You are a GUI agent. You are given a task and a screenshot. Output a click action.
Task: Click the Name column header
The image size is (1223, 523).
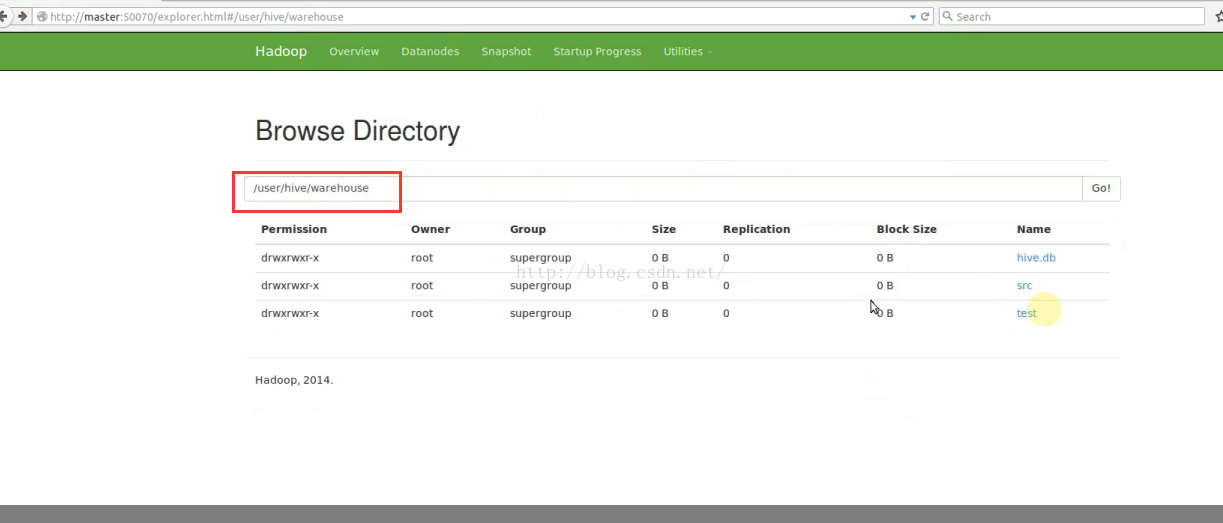coord(1034,229)
